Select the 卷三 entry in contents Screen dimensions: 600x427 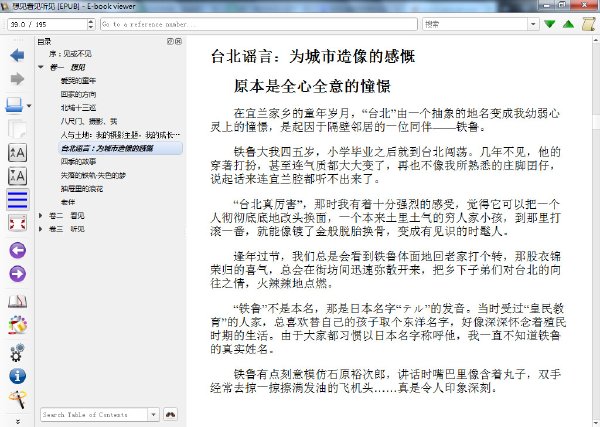click(67, 229)
